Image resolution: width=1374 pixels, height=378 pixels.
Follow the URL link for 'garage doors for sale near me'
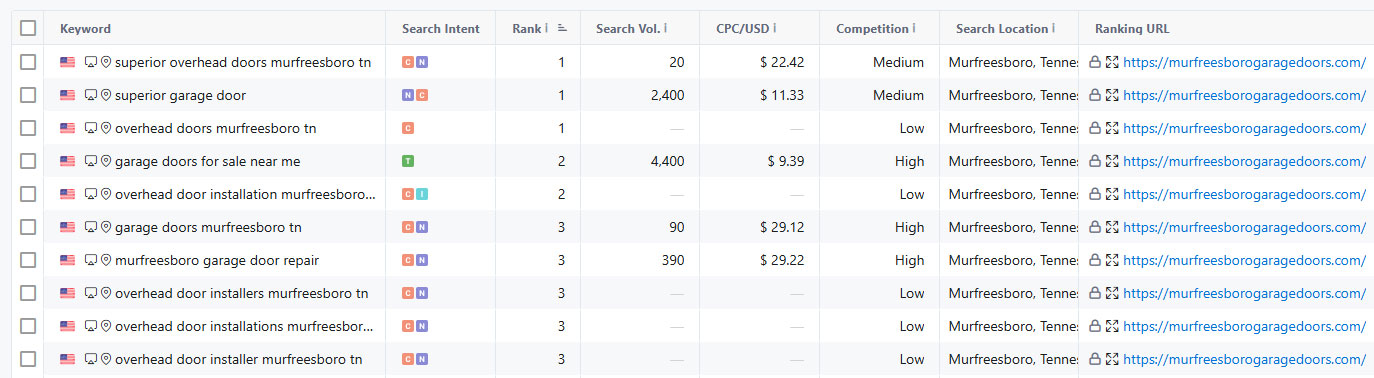click(1244, 161)
